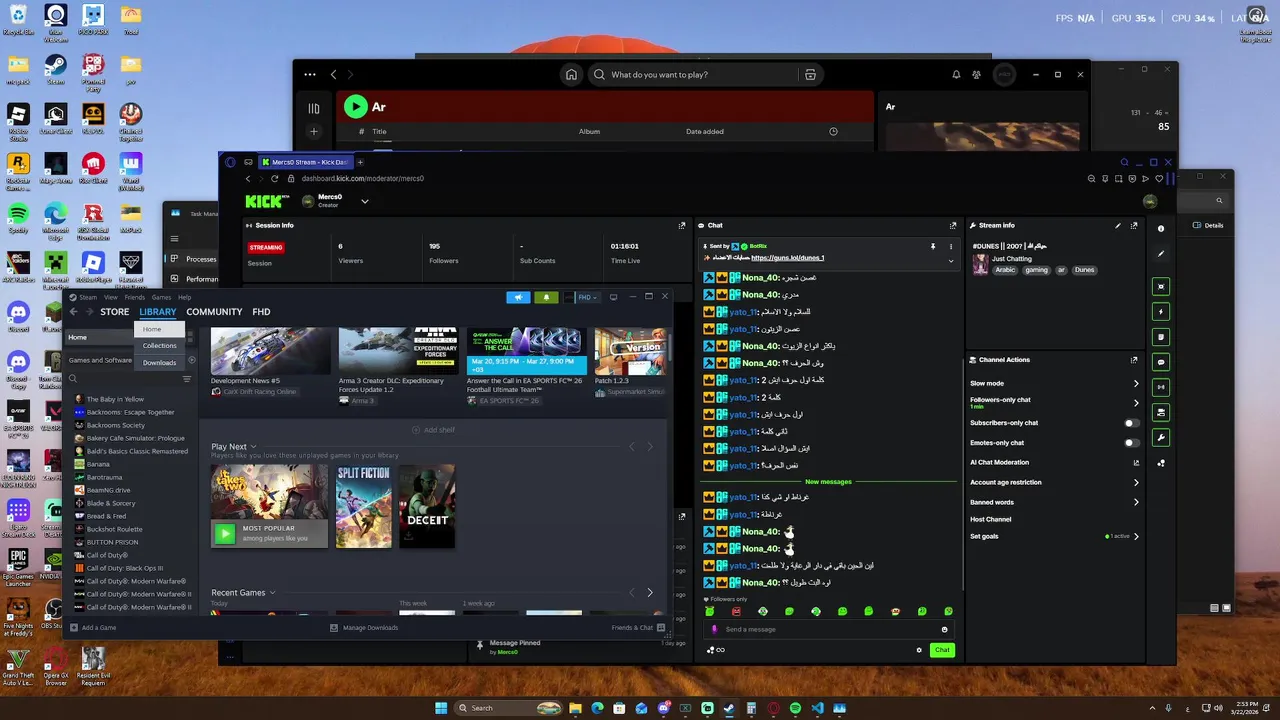Pop out the Session info panel
Image resolution: width=1280 pixels, height=720 pixels.
pos(682,225)
